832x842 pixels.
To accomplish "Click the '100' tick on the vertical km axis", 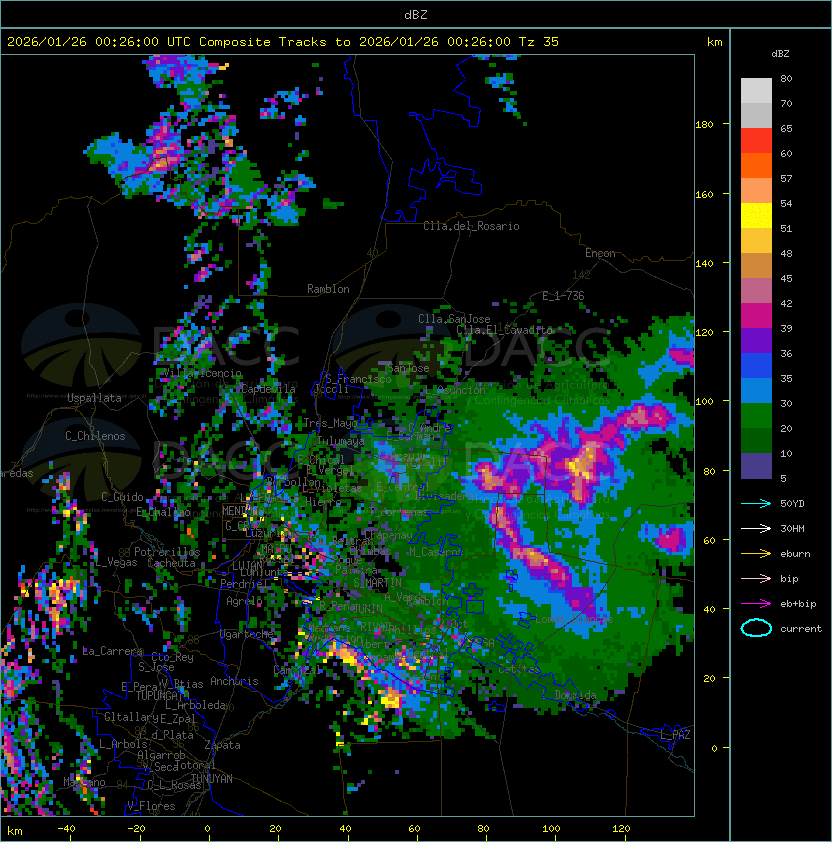I will [x=704, y=402].
